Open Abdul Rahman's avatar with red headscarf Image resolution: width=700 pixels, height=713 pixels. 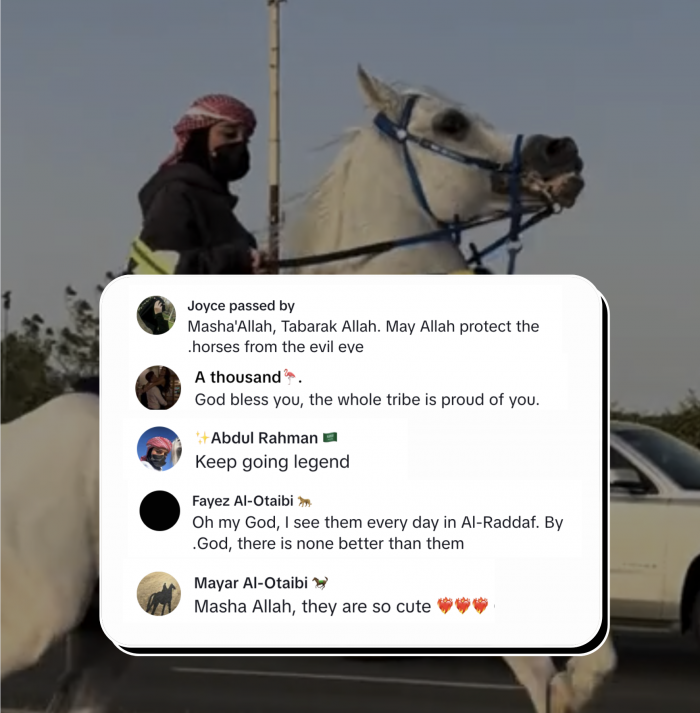click(x=159, y=448)
